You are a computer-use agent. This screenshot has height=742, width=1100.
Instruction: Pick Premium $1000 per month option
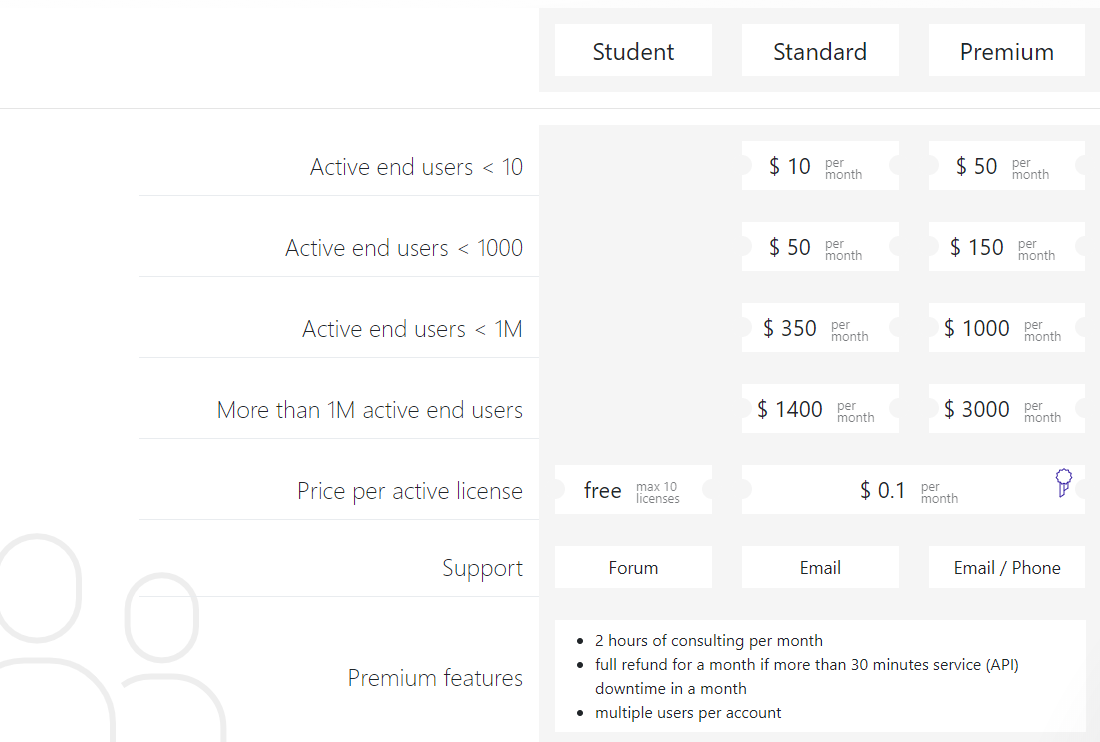point(1007,328)
